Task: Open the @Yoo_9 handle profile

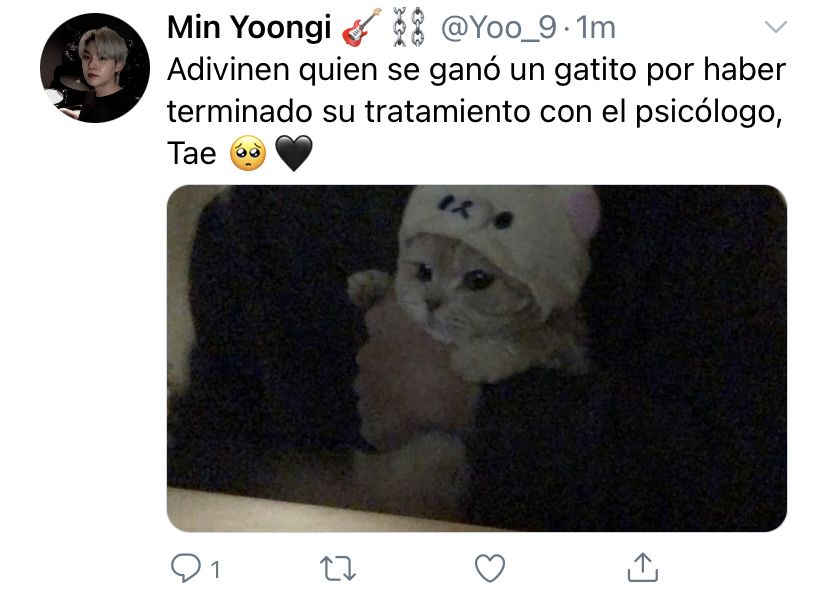Action: 498,27
